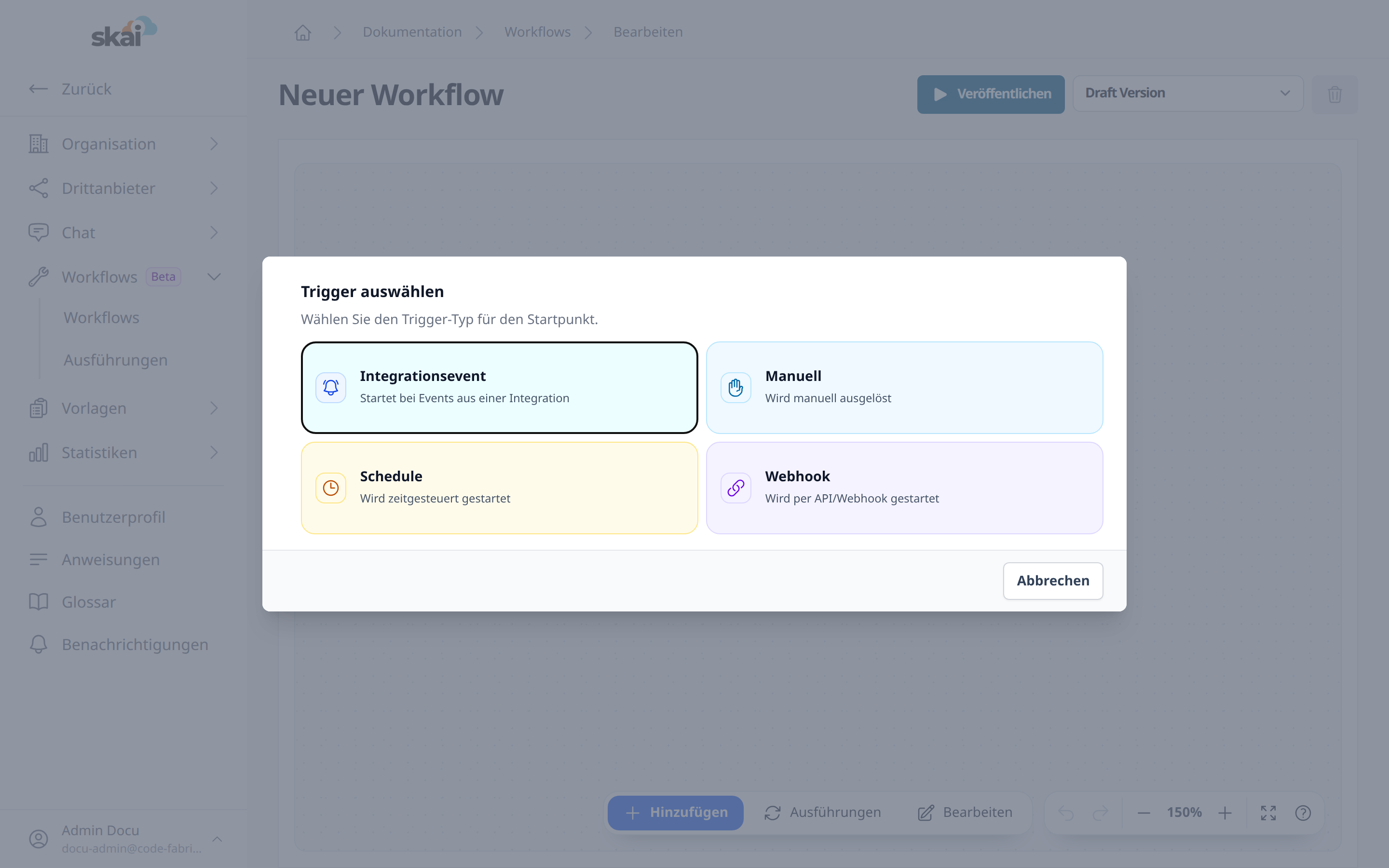Click the Workflows wrench icon
The width and height of the screenshot is (1389, 868).
click(39, 277)
